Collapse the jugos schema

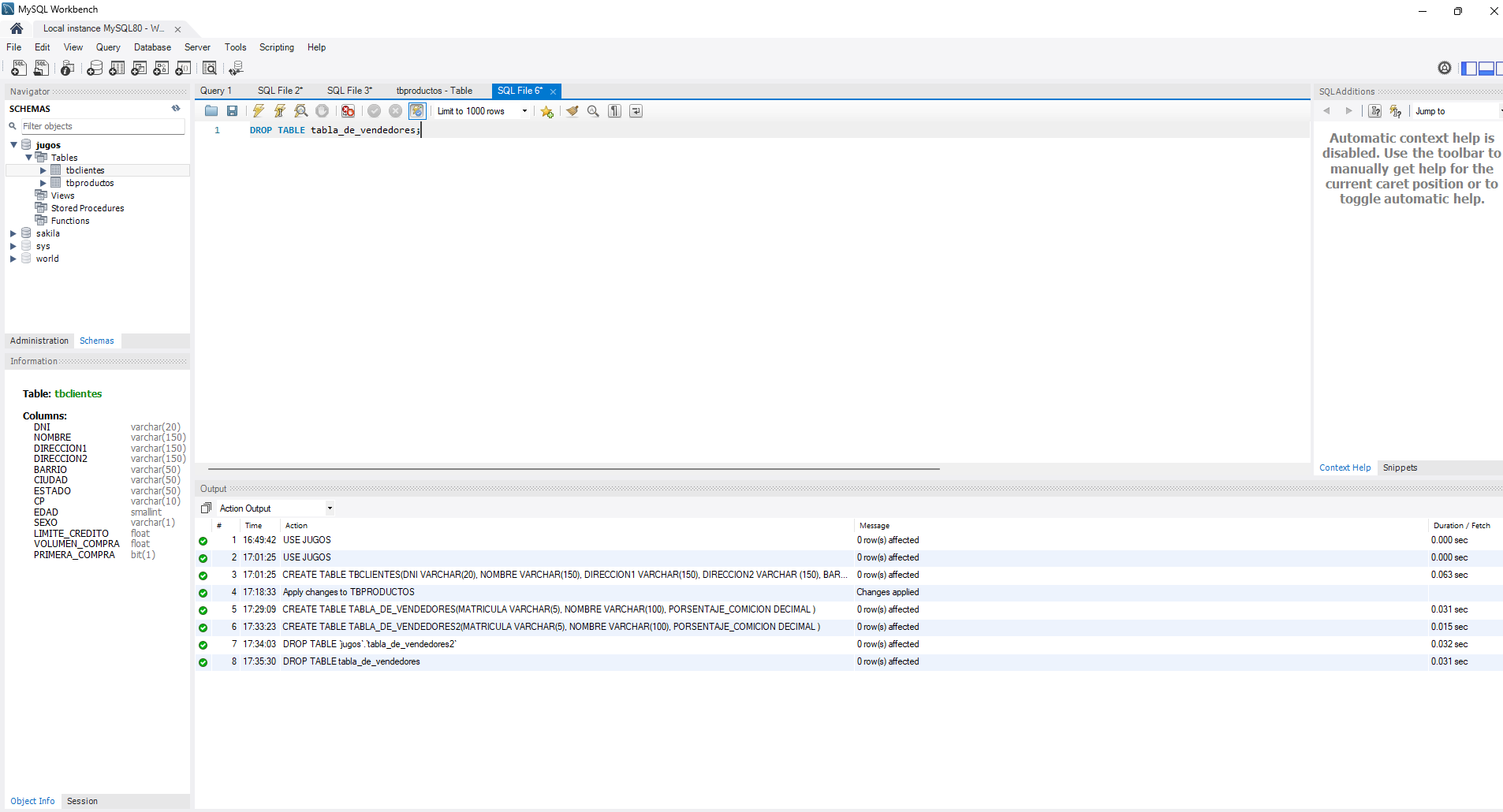[13, 145]
